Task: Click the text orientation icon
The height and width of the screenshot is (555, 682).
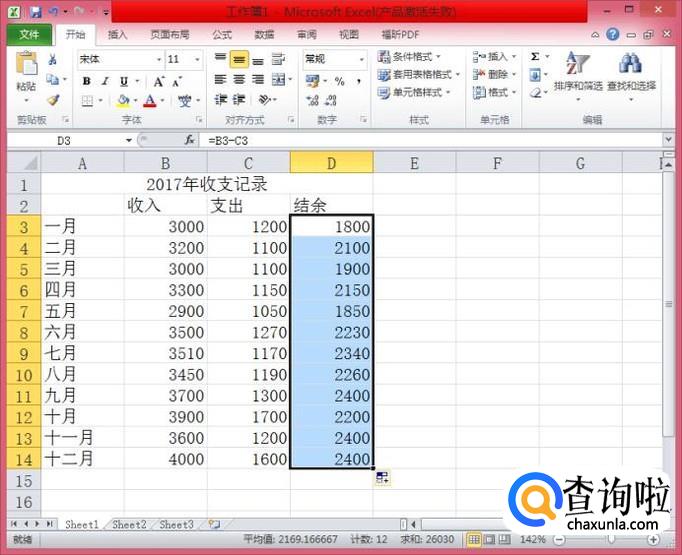Action: point(265,100)
